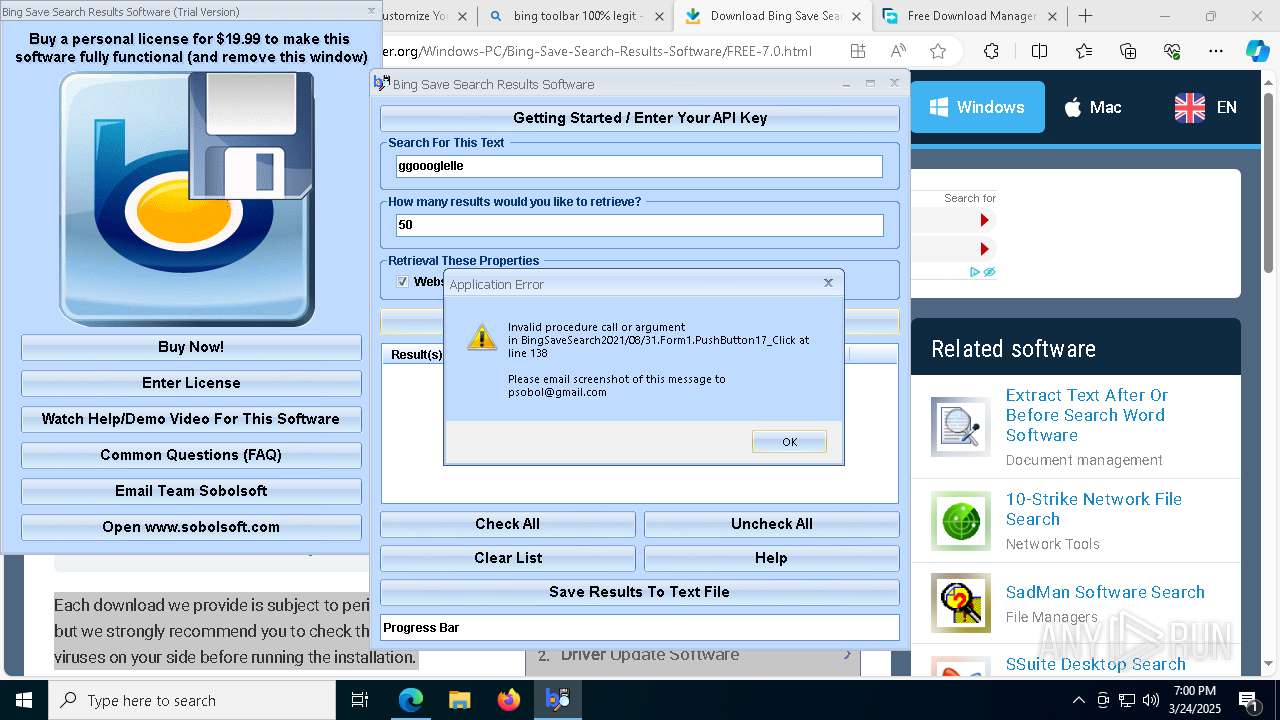
Task: Click the Bing floppy disk logo image
Action: point(187,198)
